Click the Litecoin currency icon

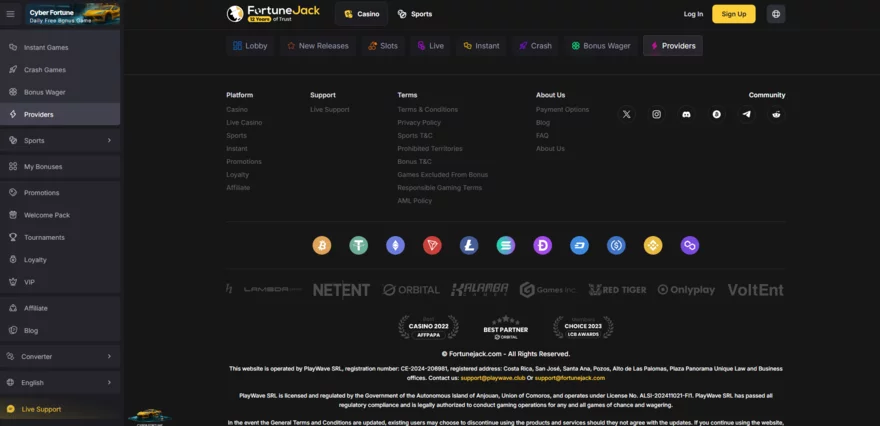469,245
